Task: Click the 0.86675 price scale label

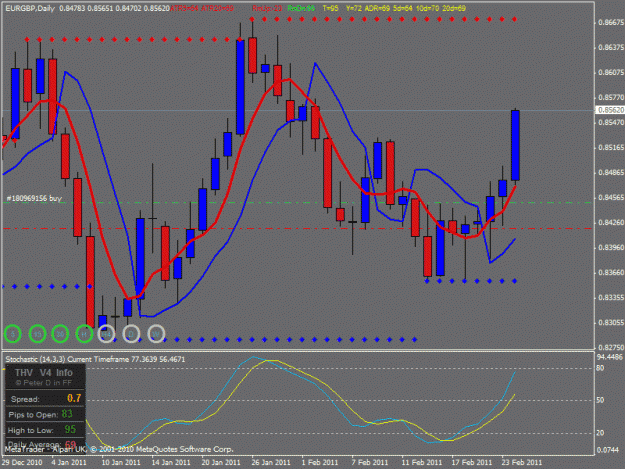Action: [x=611, y=23]
